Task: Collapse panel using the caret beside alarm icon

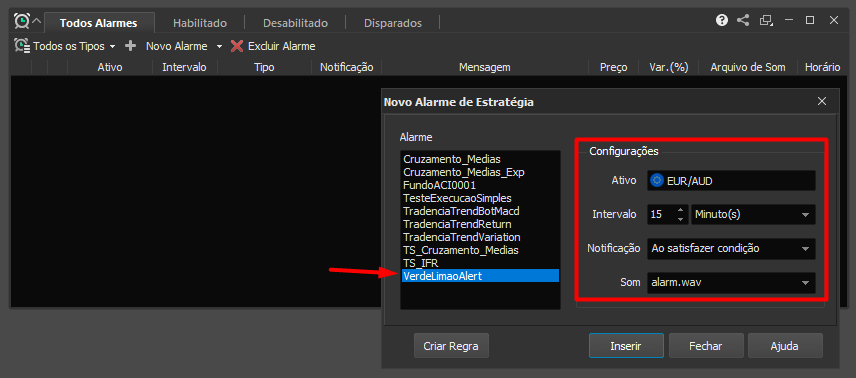Action: pyautogui.click(x=36, y=22)
